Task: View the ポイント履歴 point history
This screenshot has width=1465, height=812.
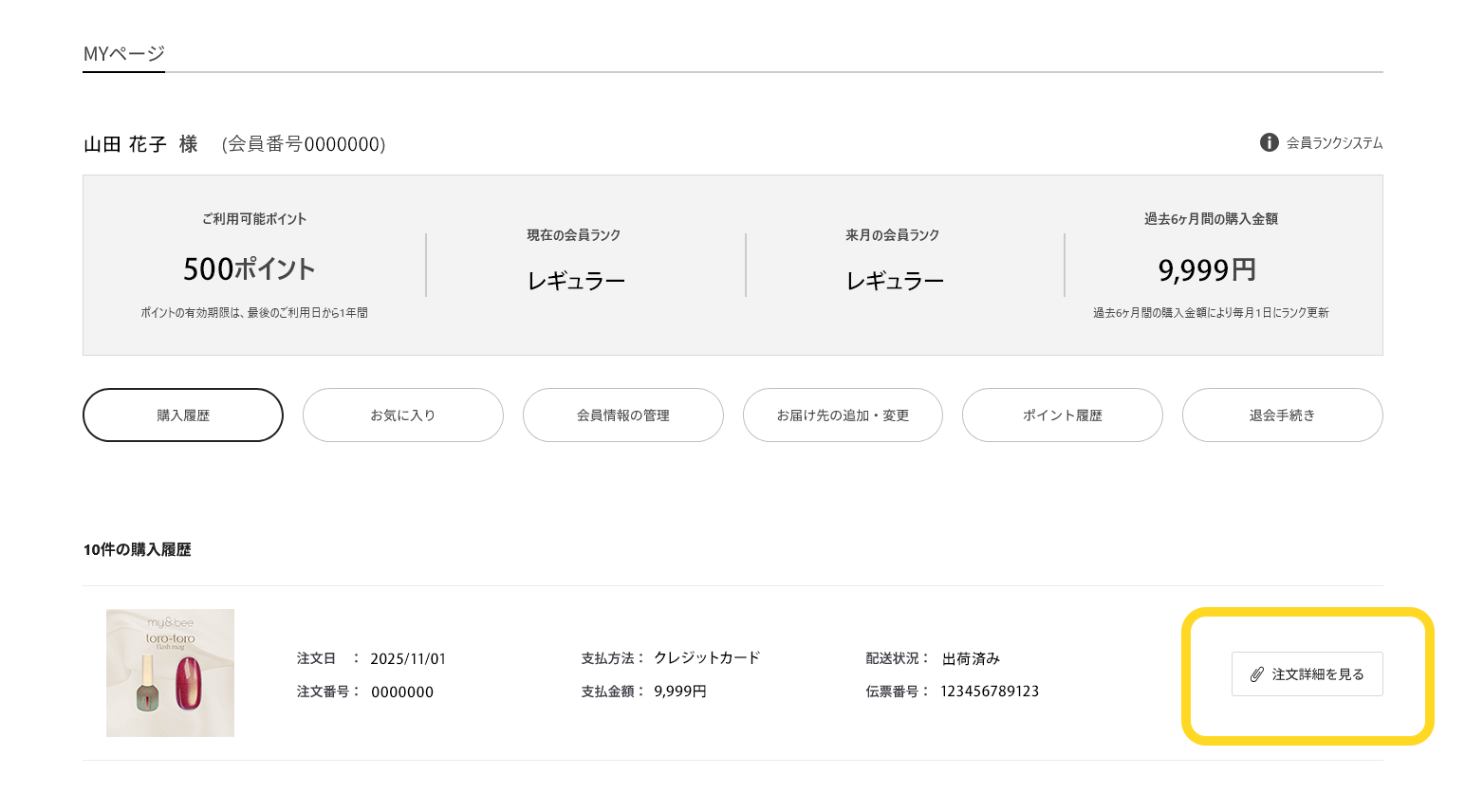Action: (1062, 415)
